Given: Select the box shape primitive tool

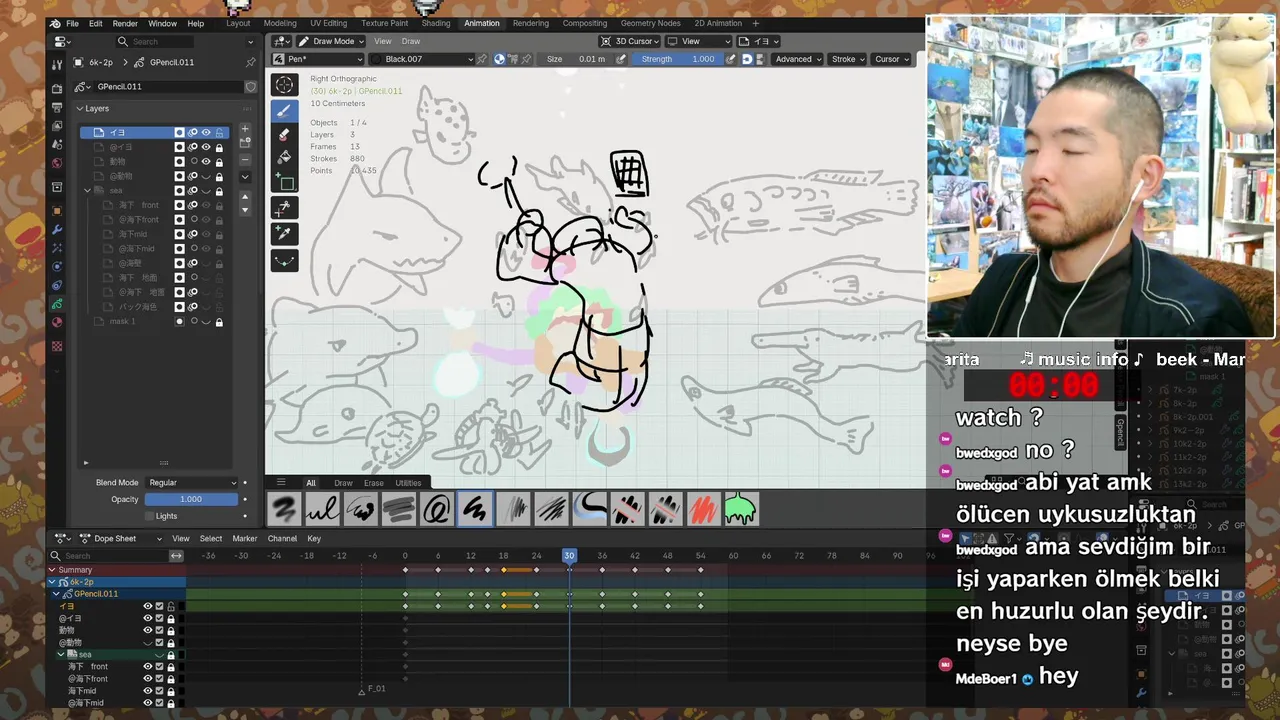Looking at the screenshot, I should click(285, 182).
